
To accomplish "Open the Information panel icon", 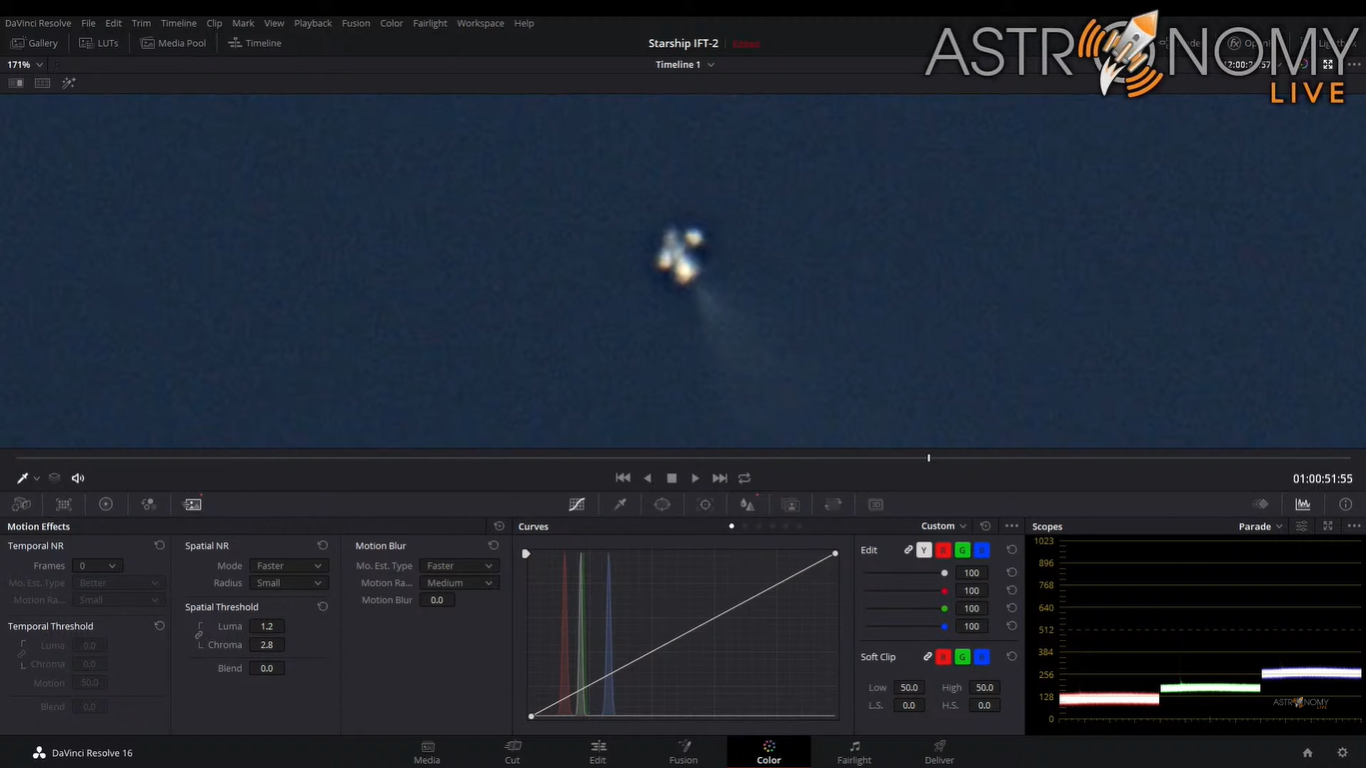I will pyautogui.click(x=1345, y=505).
